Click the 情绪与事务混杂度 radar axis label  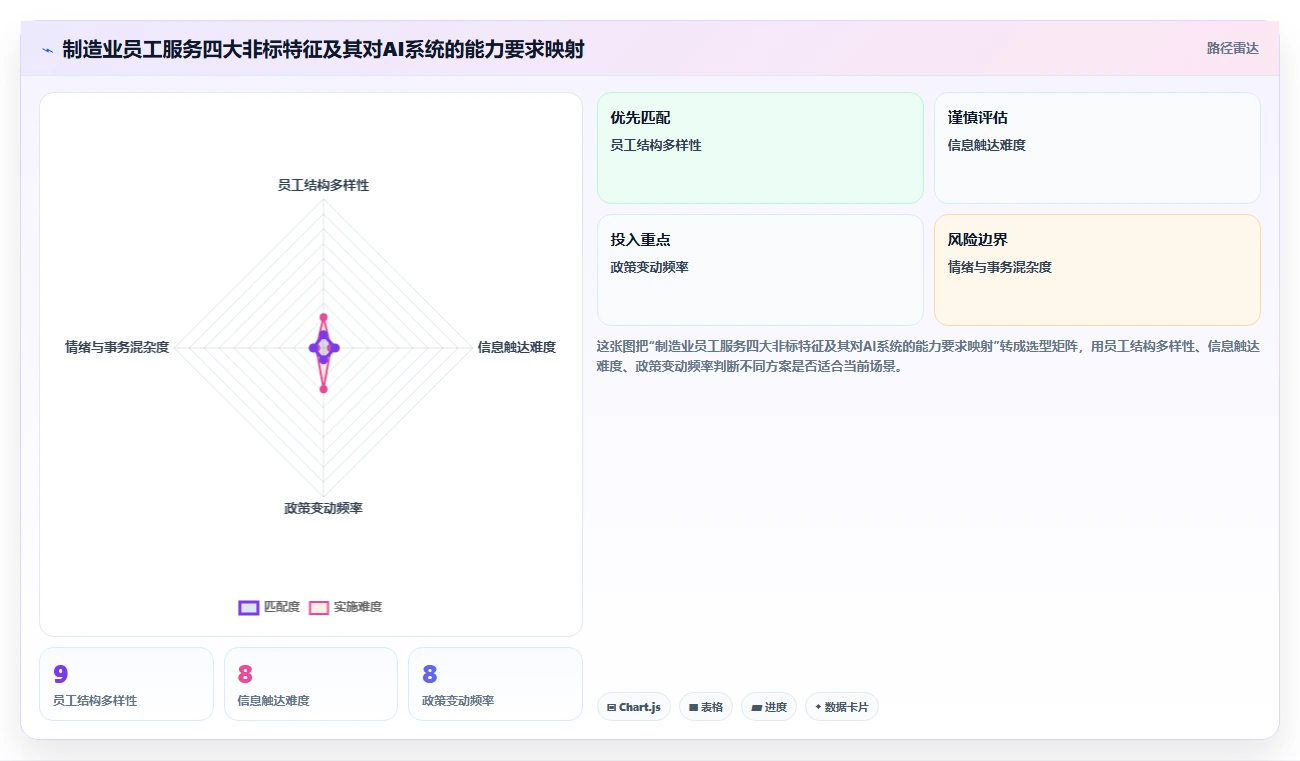coord(117,347)
